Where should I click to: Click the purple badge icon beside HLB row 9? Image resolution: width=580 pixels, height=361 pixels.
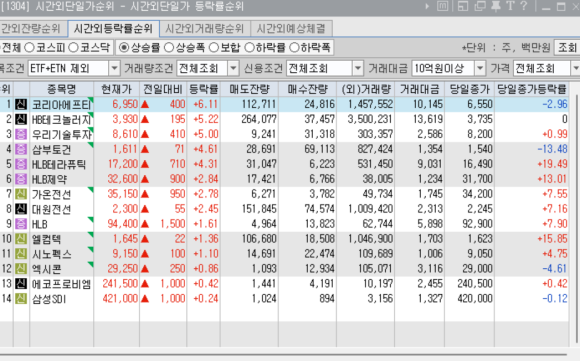21,224
